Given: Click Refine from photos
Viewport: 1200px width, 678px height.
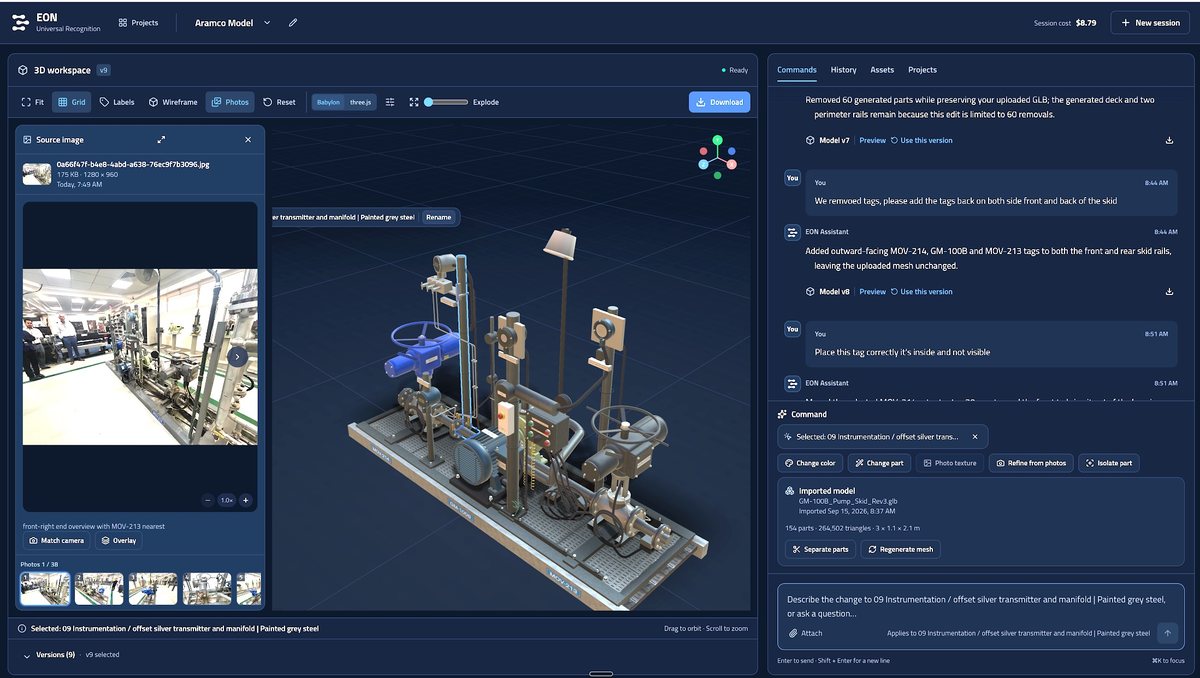Looking at the screenshot, I should pyautogui.click(x=1031, y=463).
